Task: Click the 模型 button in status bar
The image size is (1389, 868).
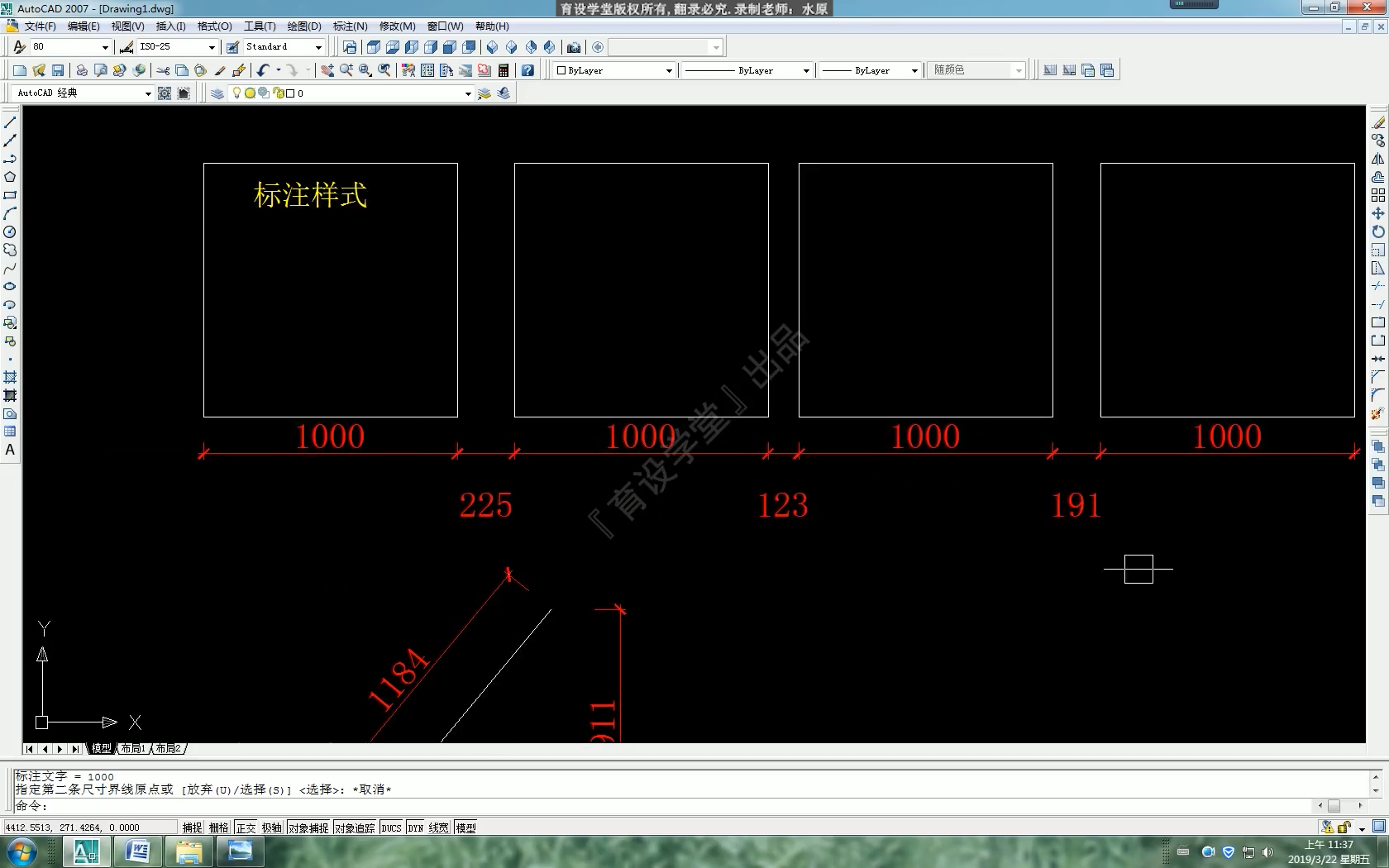Action: (465, 827)
